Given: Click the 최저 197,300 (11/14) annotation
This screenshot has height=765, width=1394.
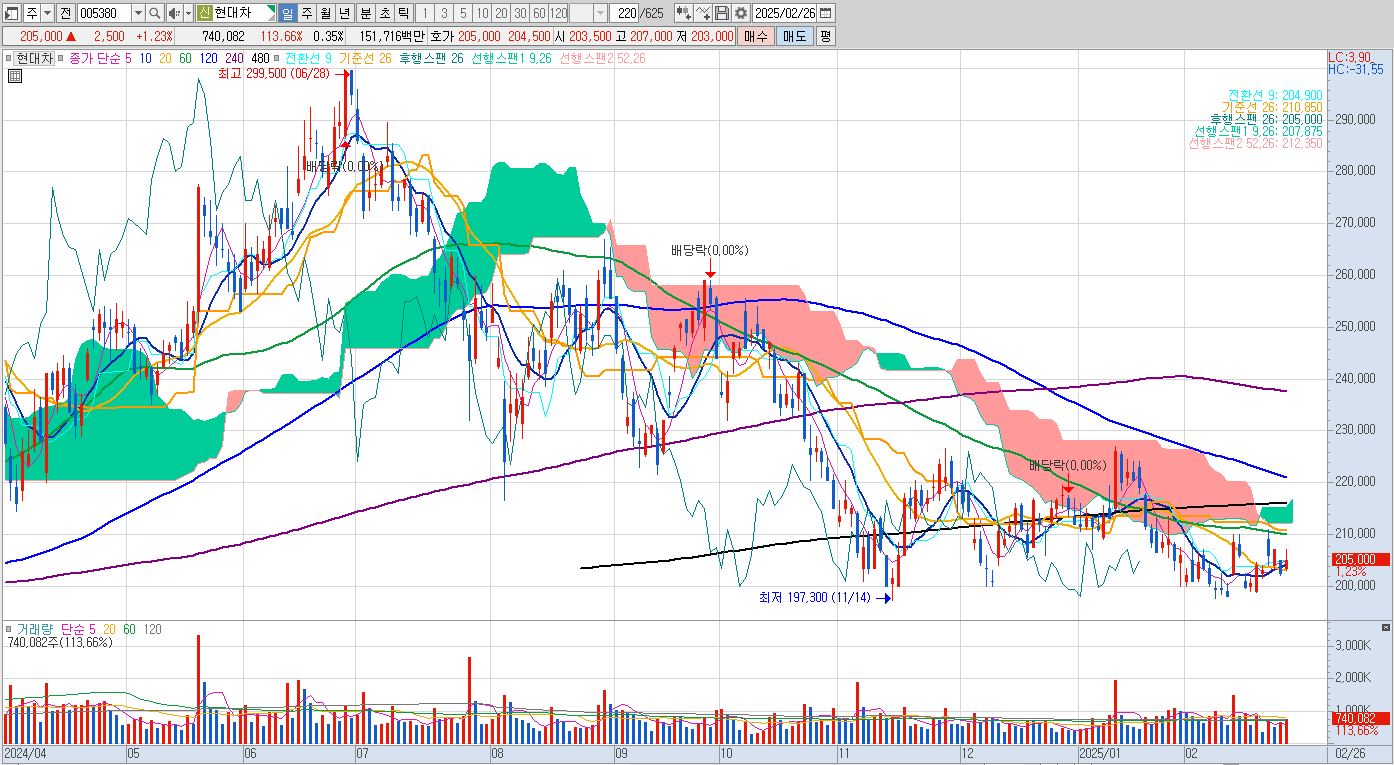Looking at the screenshot, I should pyautogui.click(x=815, y=598).
